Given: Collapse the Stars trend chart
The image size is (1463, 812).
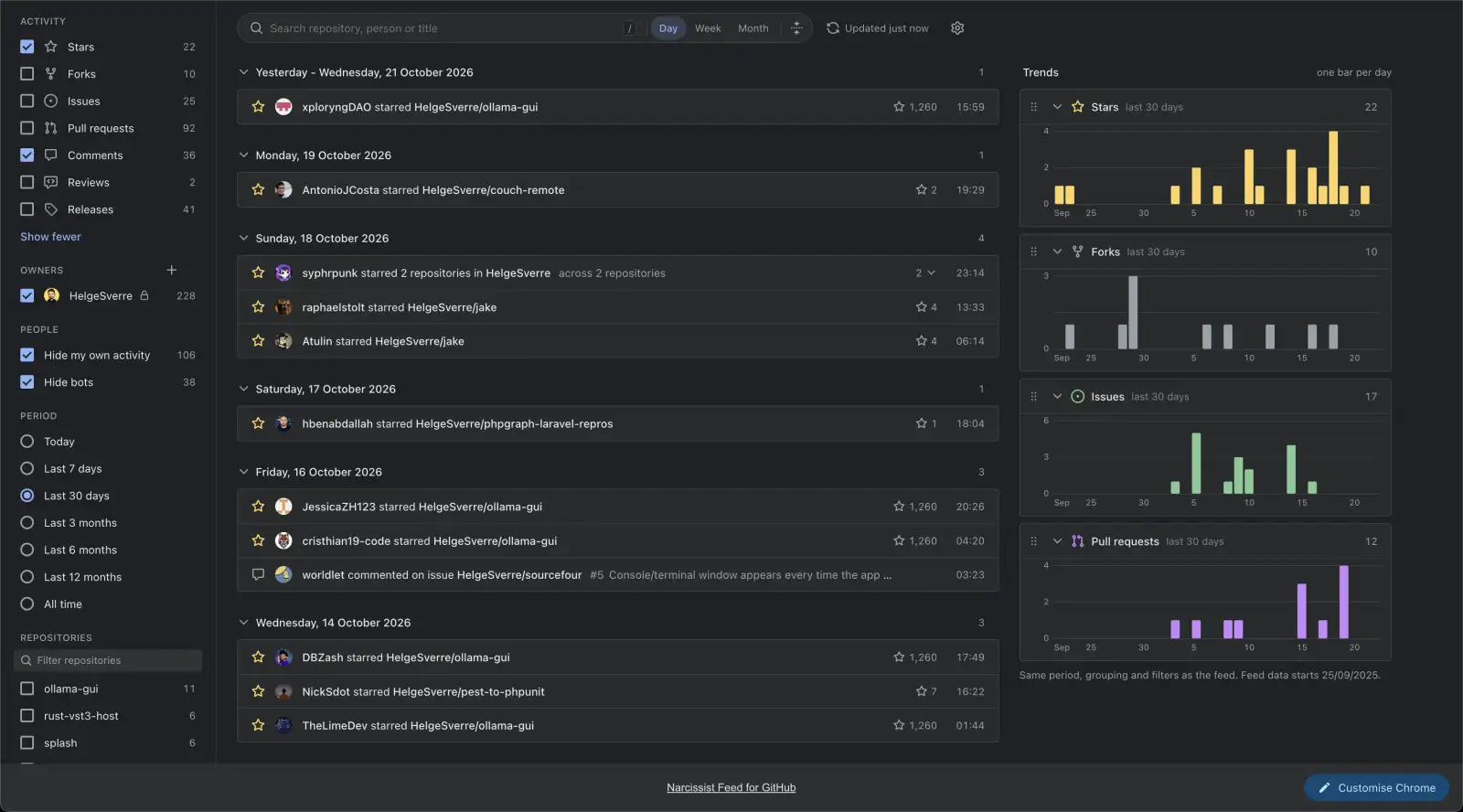Looking at the screenshot, I should click(x=1057, y=107).
